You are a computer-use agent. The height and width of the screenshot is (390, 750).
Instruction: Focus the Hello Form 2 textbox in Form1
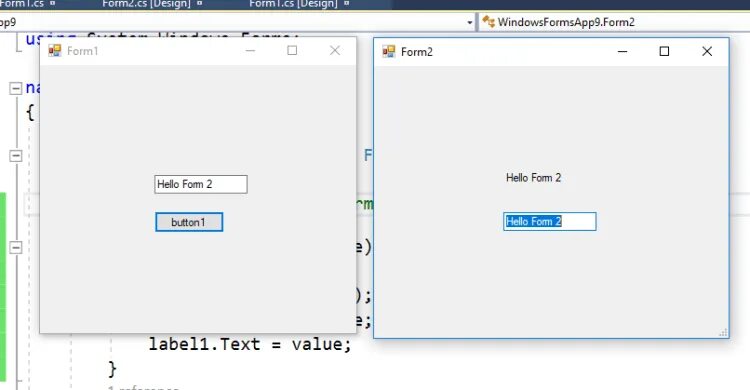tap(201, 184)
